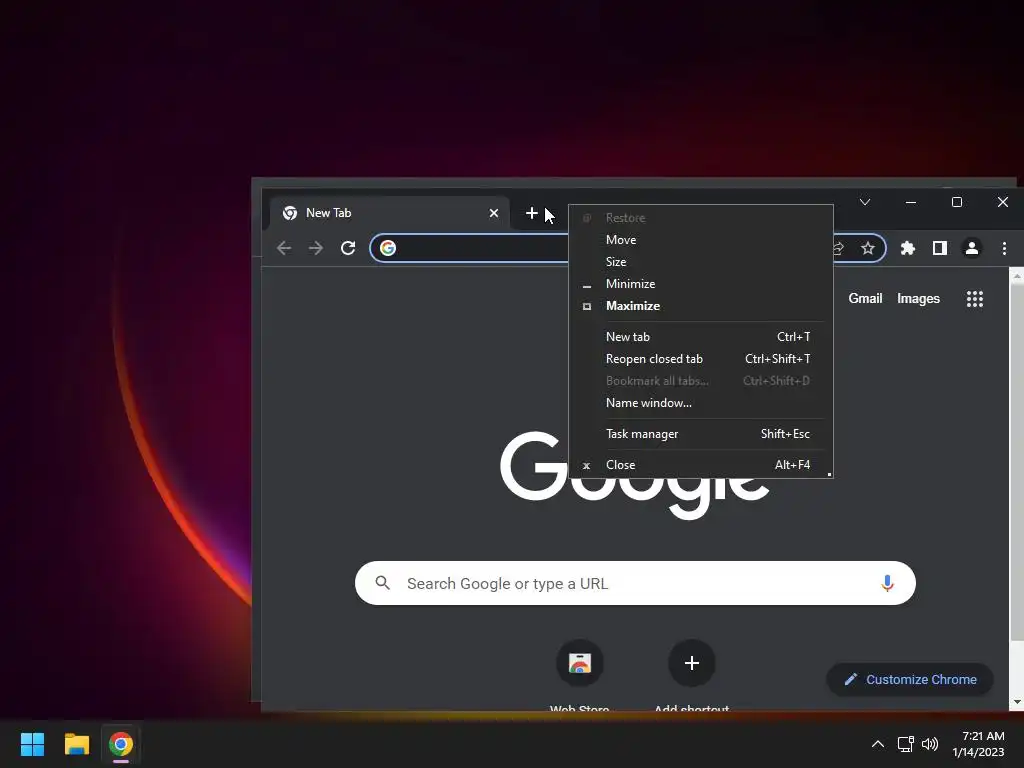The image size is (1024, 768).
Task: Click vertical scrollbar on page
Action: point(1017,461)
